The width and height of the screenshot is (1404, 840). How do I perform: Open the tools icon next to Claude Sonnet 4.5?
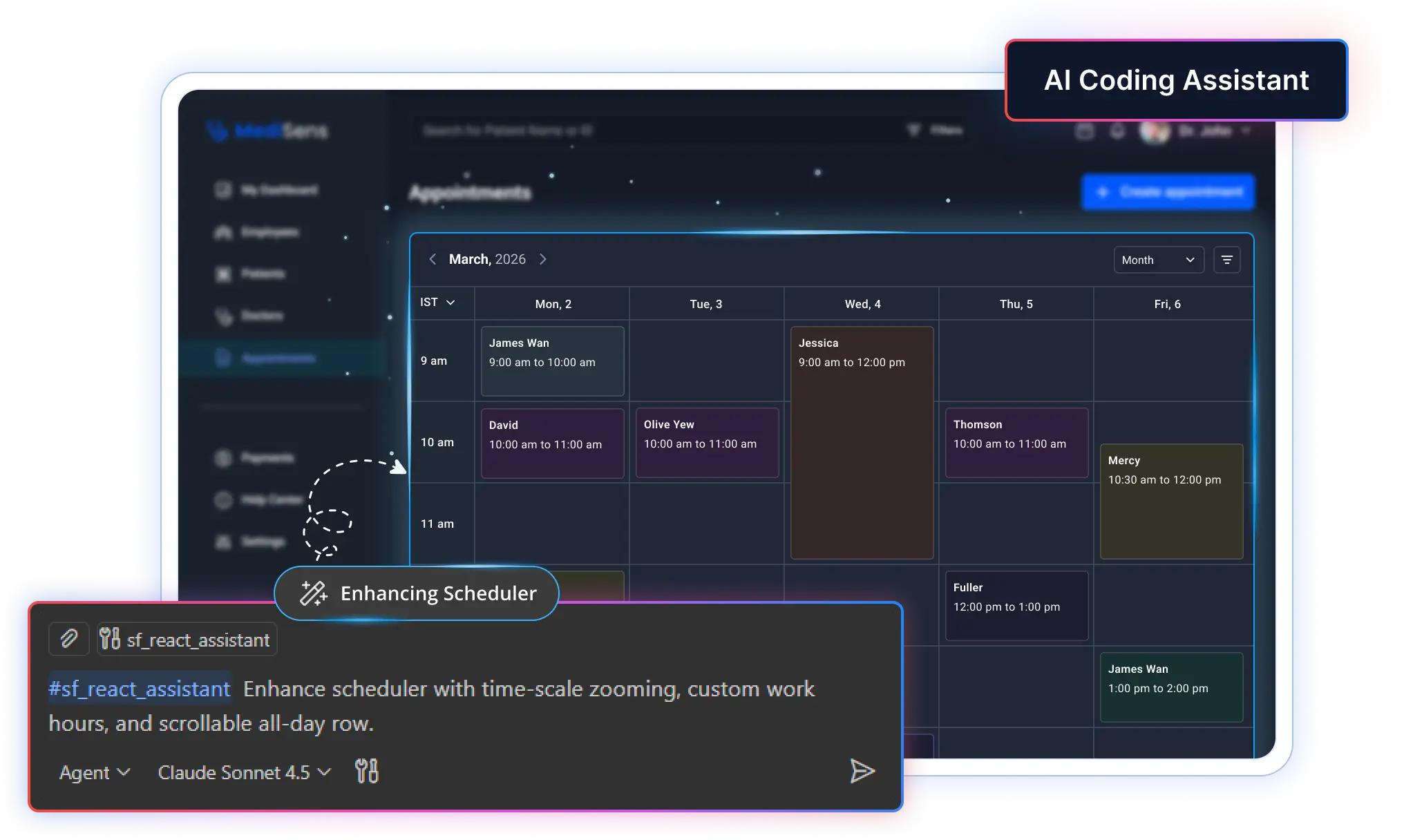point(367,772)
